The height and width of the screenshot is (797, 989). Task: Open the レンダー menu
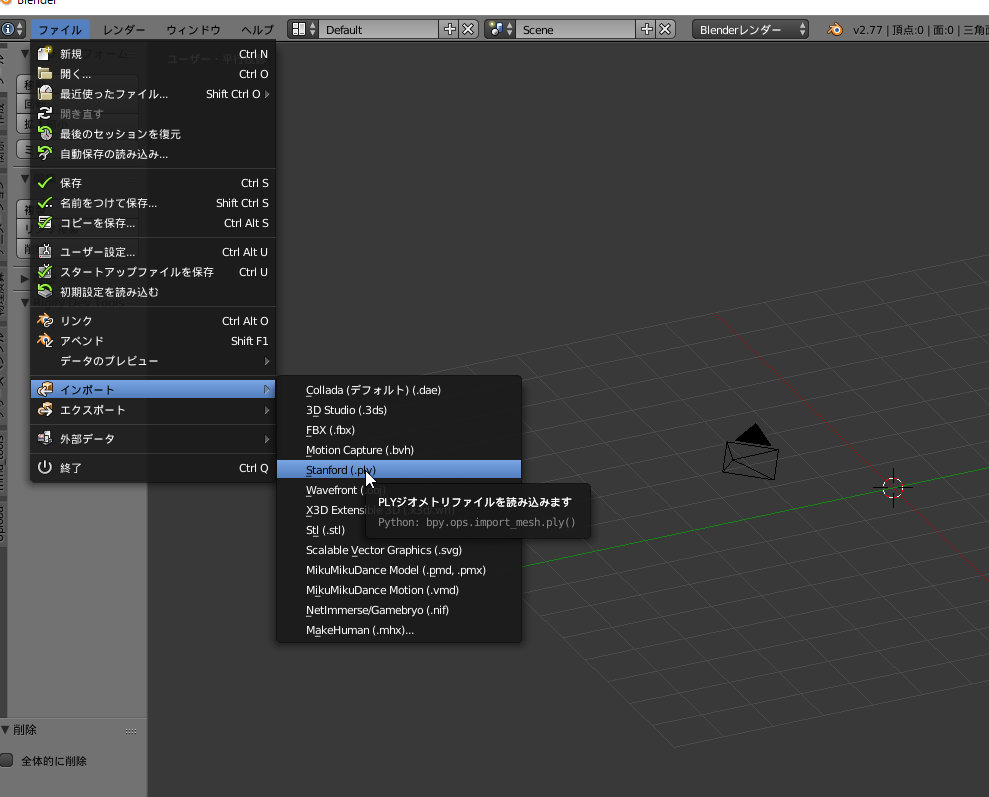124,30
